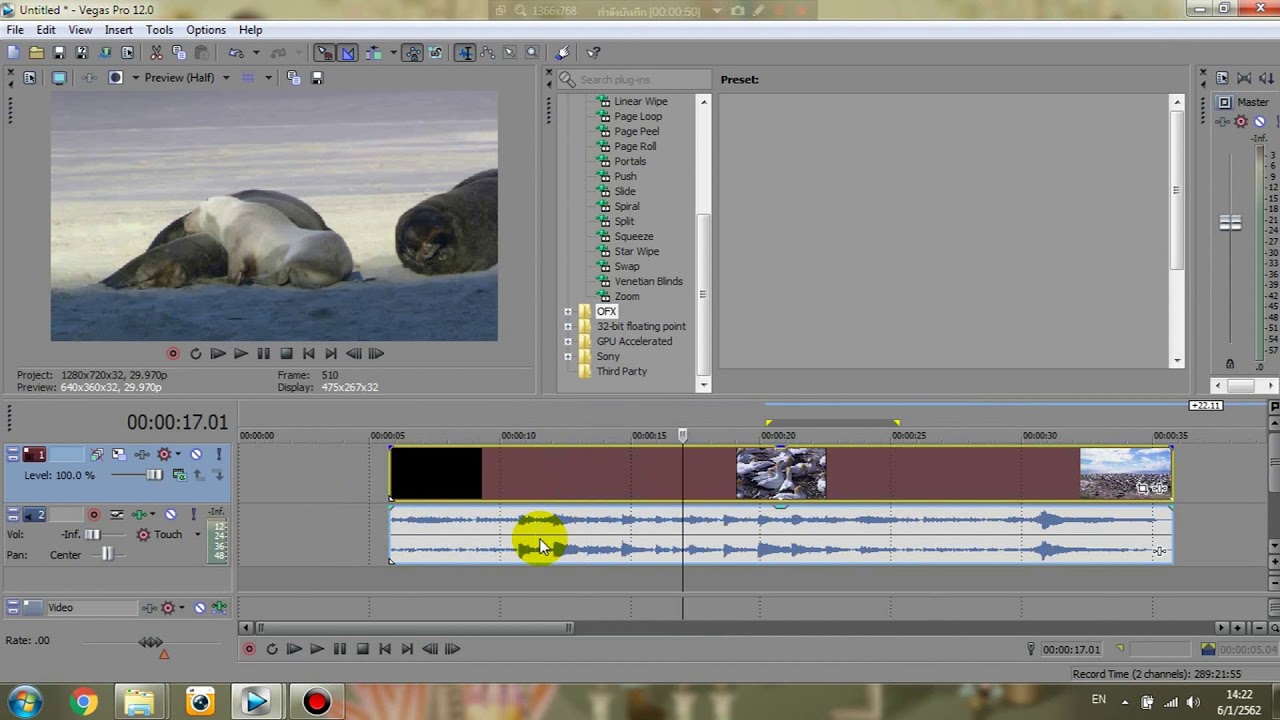
Task: Toggle Loop Playback in the preview transport
Action: [x=196, y=354]
